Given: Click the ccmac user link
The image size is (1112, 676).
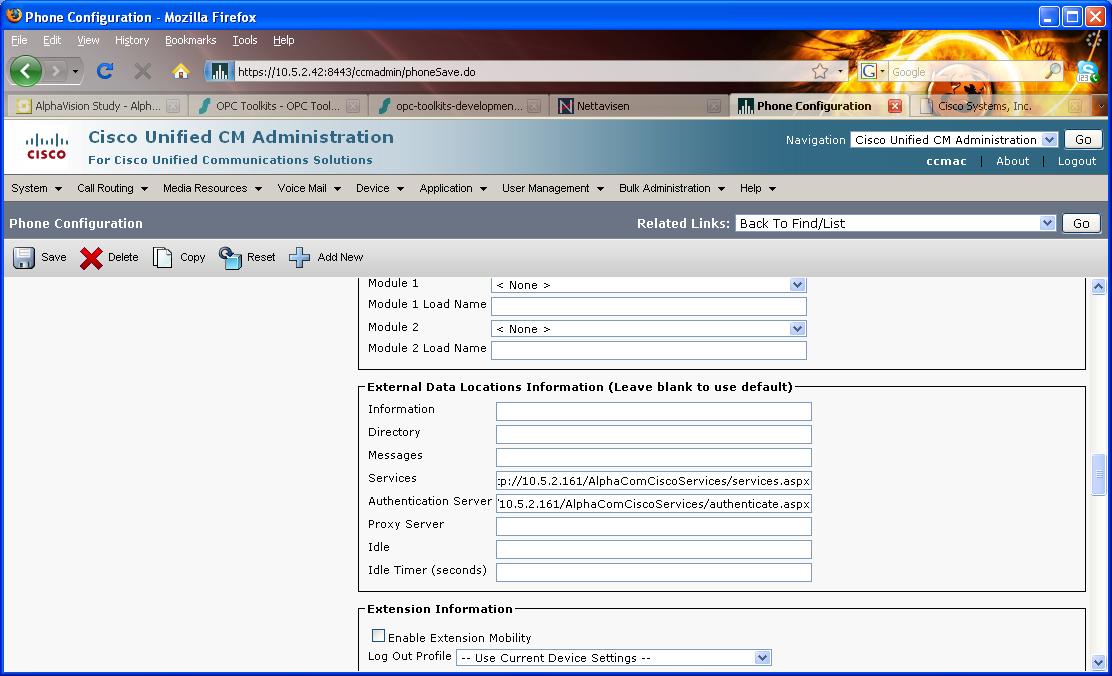Looking at the screenshot, I should tap(946, 161).
